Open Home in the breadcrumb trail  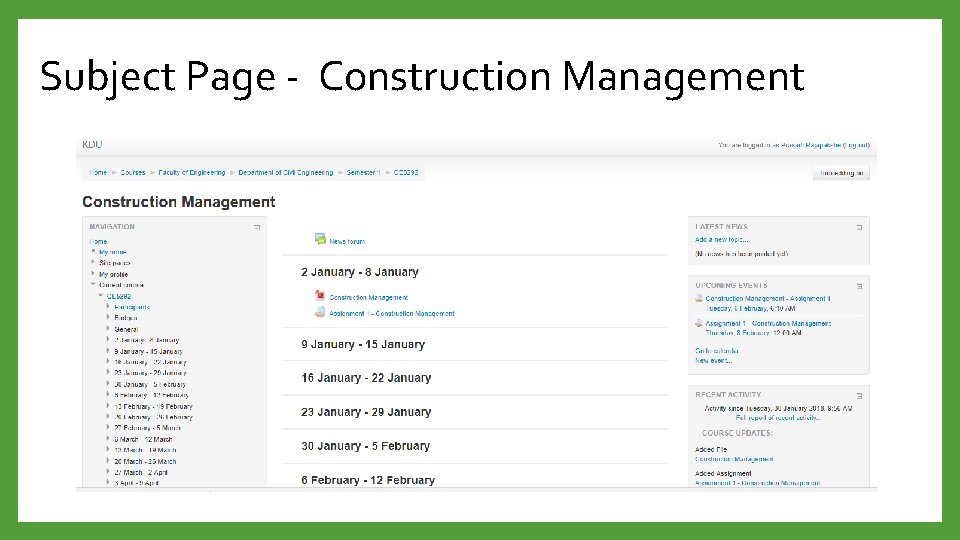point(98,173)
